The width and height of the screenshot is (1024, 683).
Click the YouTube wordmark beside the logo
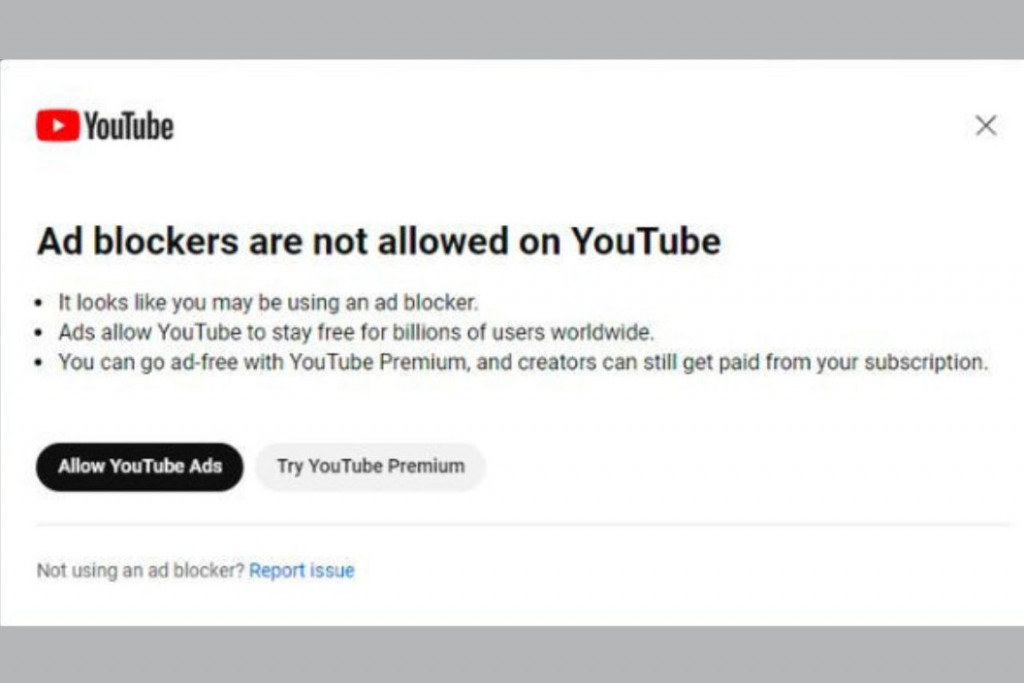128,126
